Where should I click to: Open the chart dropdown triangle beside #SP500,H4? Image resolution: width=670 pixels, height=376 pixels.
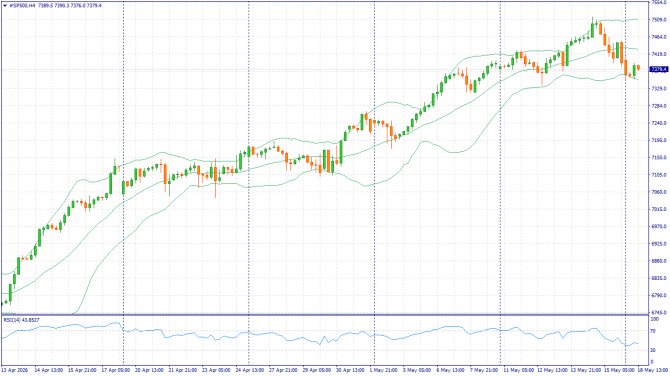(x=5, y=6)
